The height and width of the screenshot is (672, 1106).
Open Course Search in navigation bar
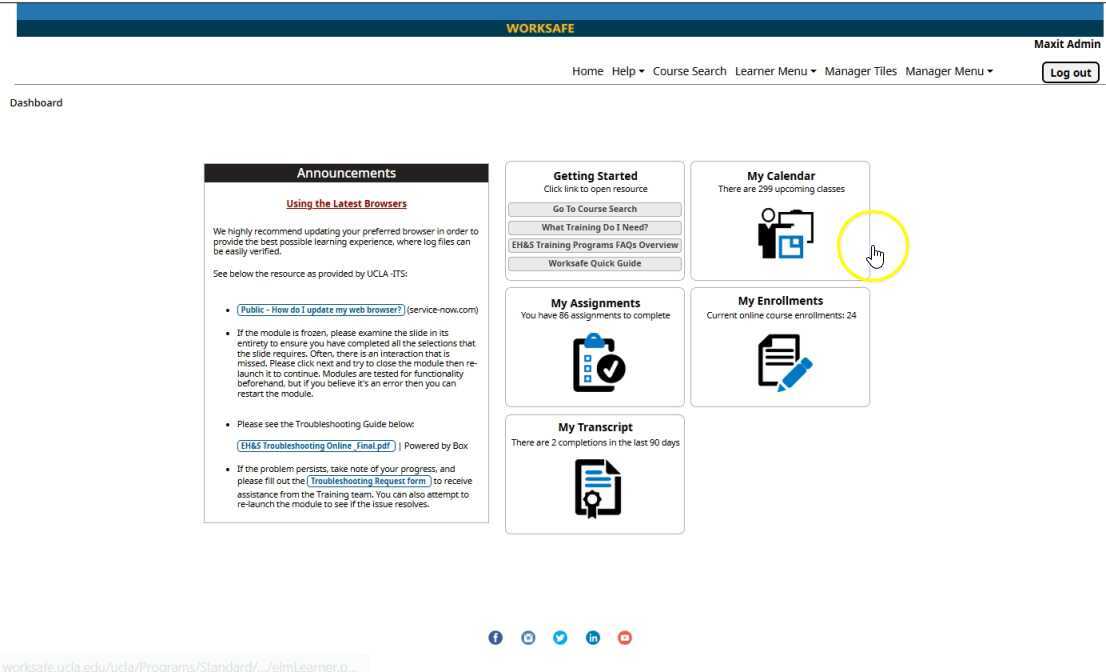[689, 71]
